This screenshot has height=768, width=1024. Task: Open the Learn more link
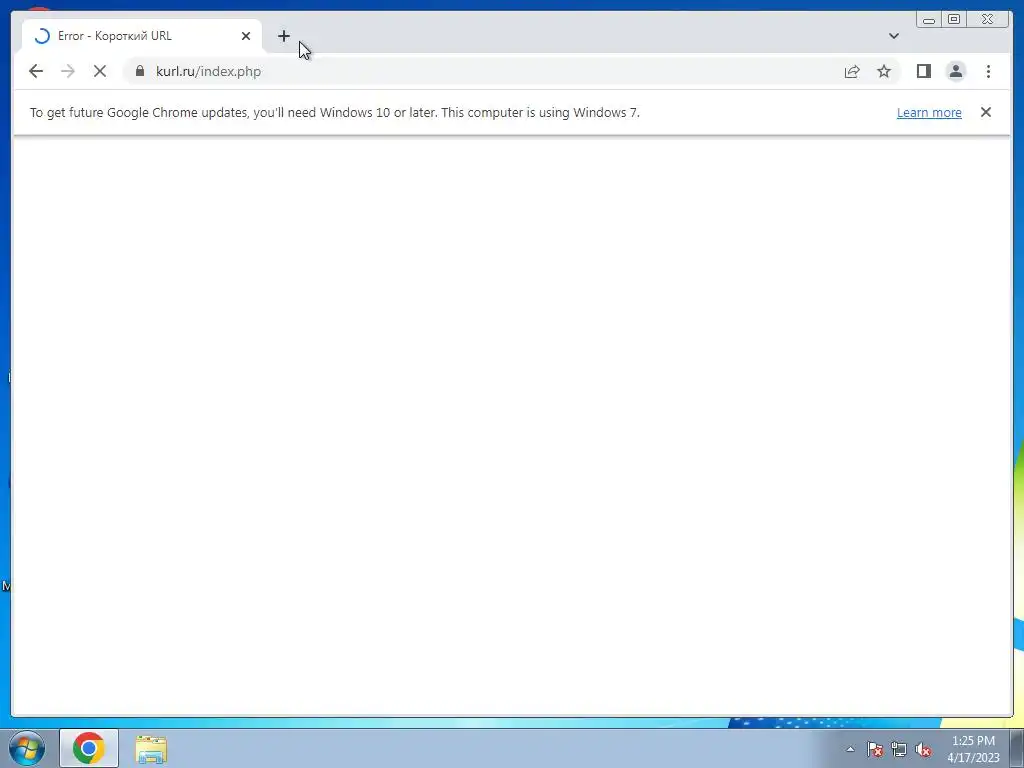pos(929,112)
